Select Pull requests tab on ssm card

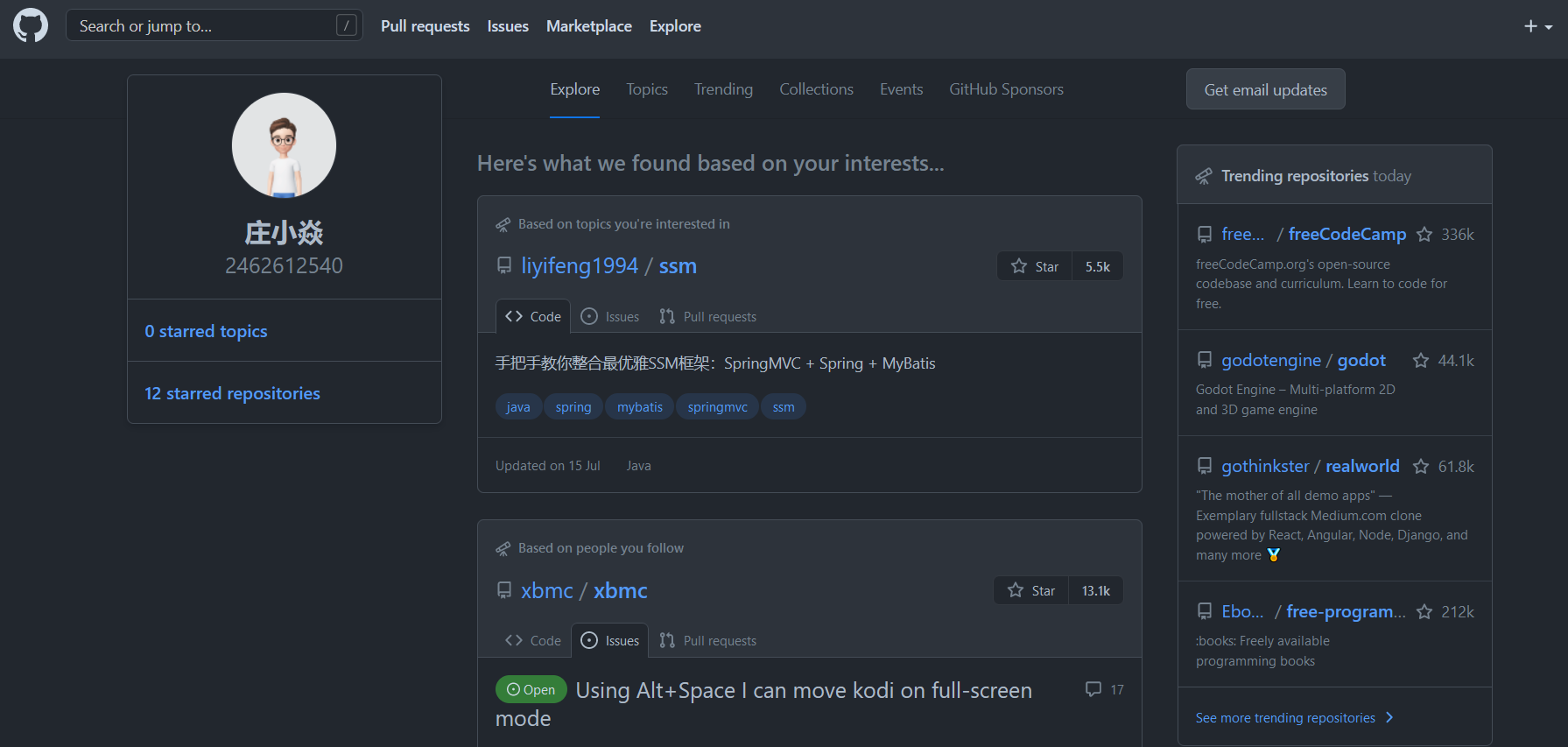pos(707,316)
